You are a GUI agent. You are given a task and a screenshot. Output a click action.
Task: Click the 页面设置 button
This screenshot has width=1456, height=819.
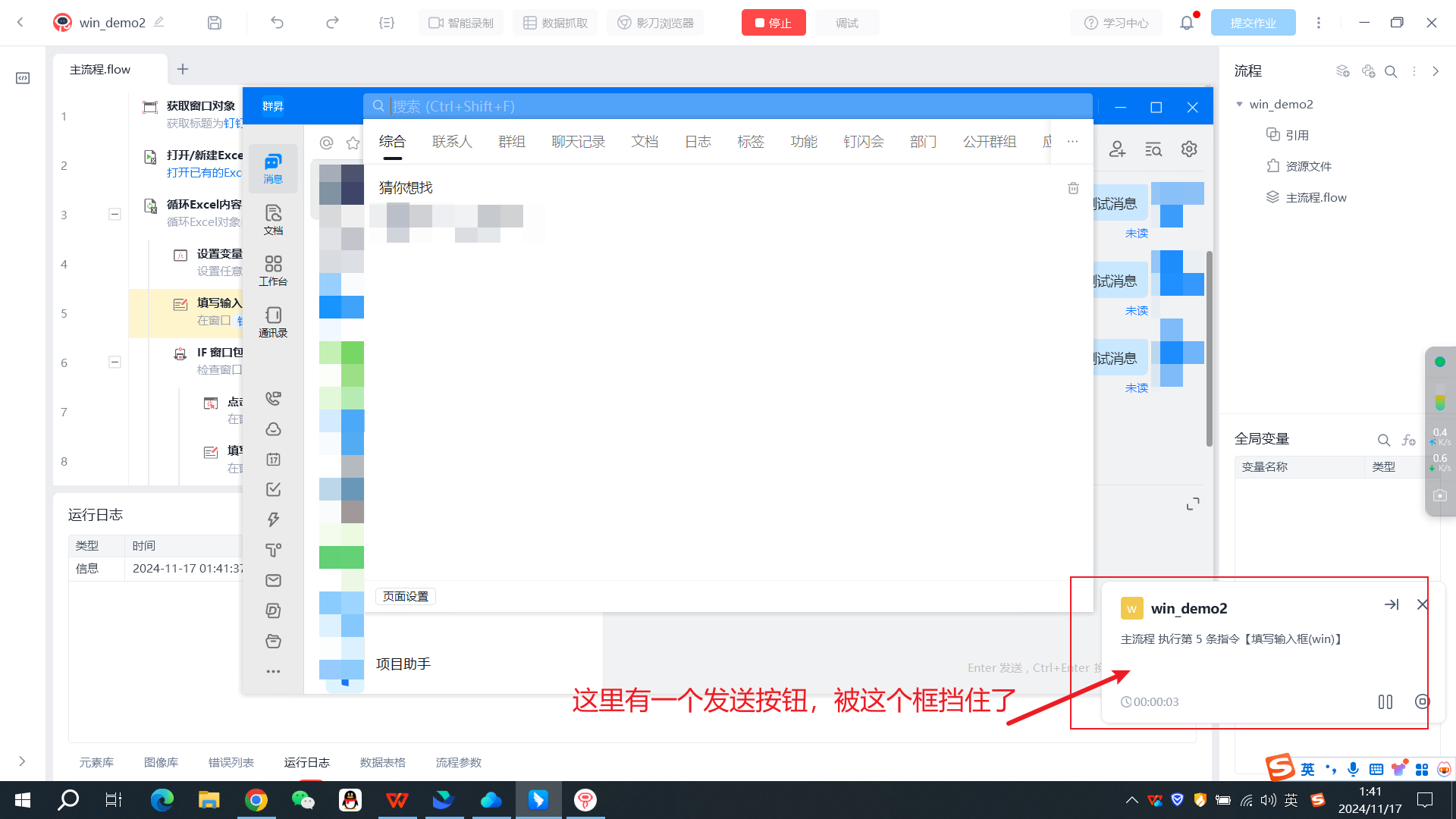tap(405, 597)
